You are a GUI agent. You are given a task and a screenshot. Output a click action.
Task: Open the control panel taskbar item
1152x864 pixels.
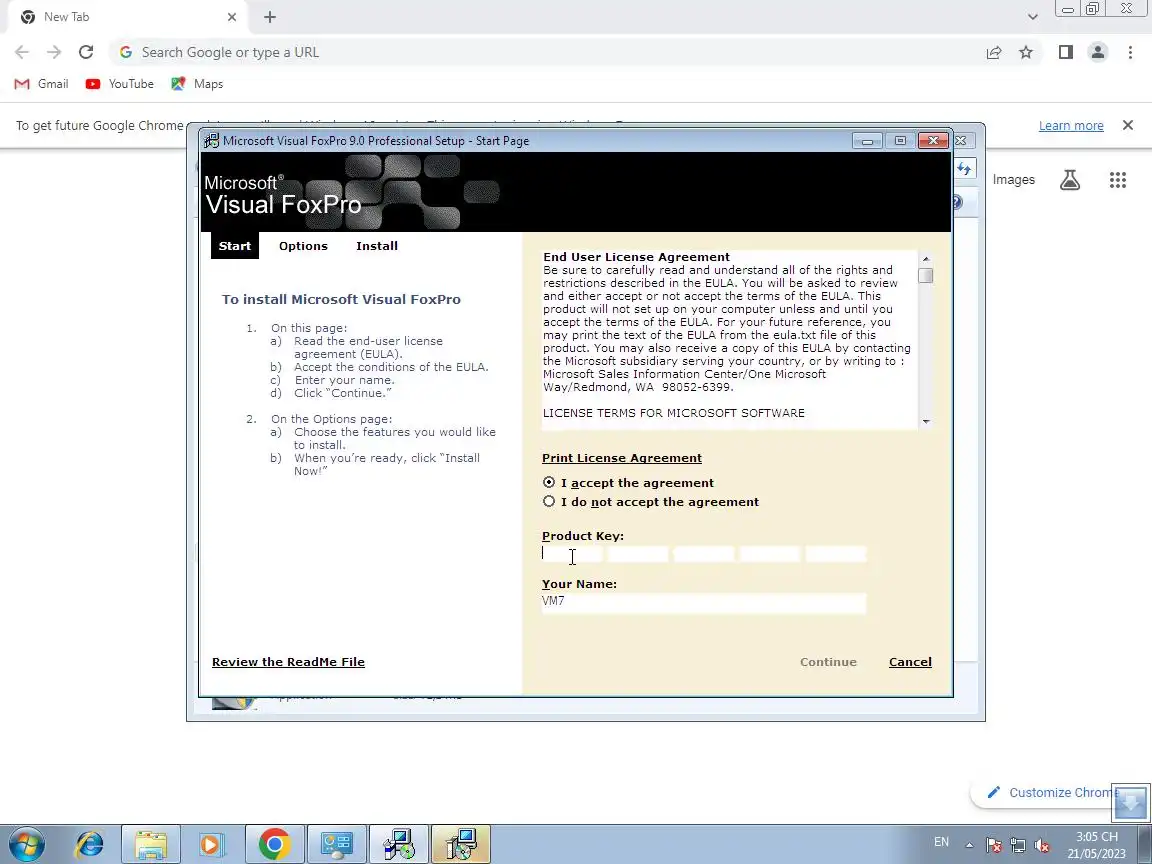pos(336,844)
